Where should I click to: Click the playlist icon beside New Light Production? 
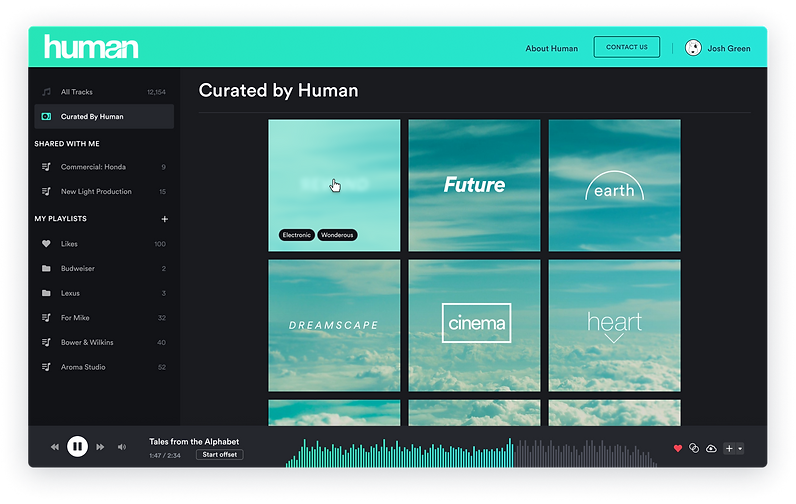point(46,191)
